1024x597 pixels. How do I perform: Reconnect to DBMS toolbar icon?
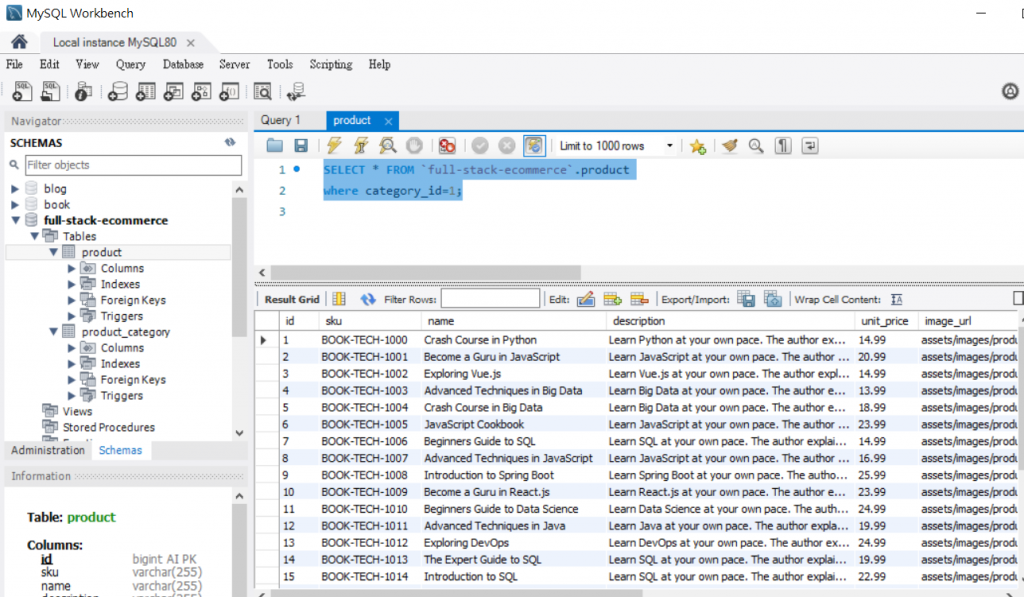(296, 91)
